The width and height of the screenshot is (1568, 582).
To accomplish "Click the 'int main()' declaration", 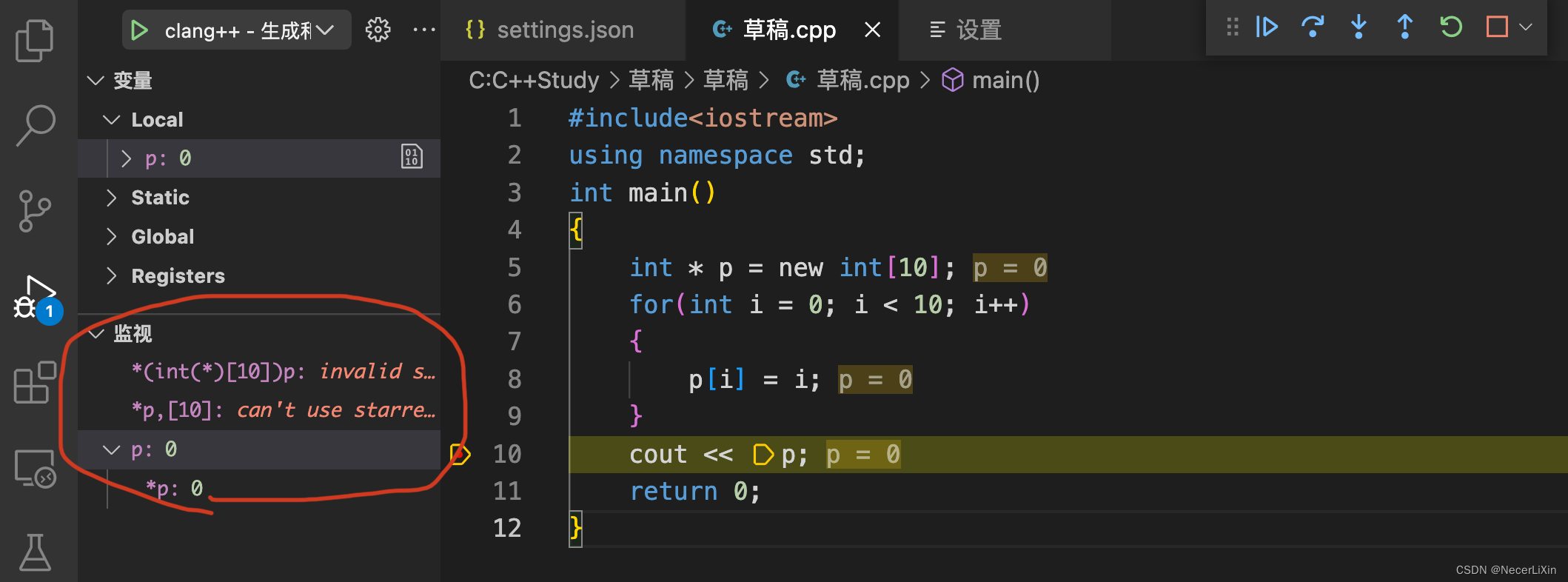I will pos(642,193).
